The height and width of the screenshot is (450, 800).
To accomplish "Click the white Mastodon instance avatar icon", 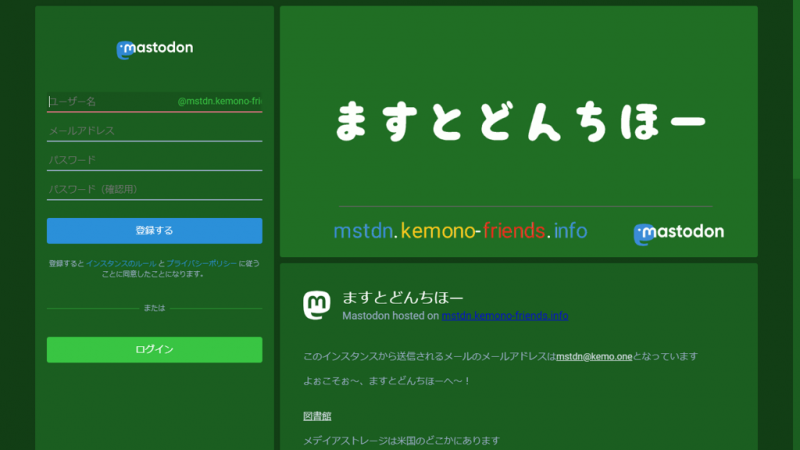I will 317,305.
